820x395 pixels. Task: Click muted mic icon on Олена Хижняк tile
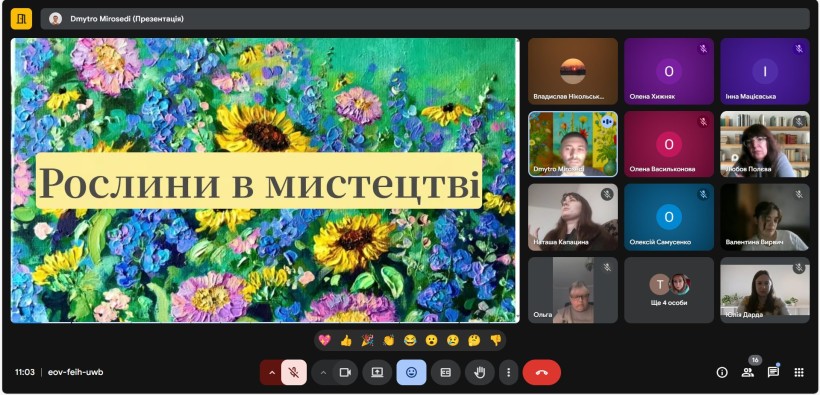[703, 49]
